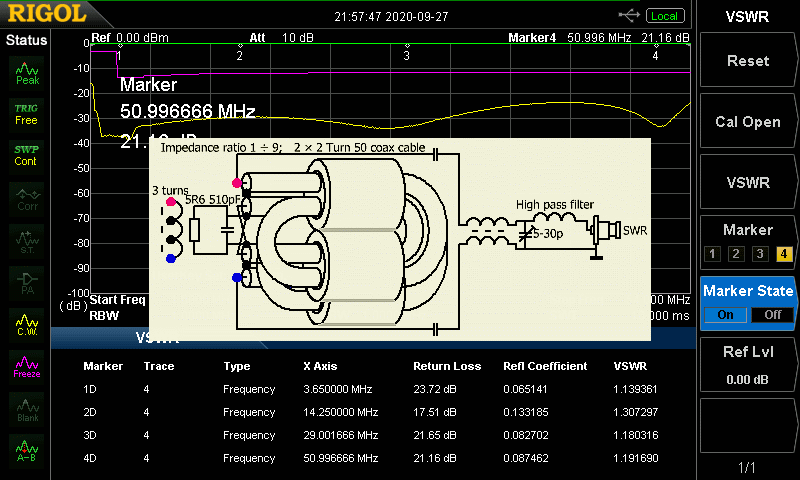The image size is (800, 480).
Task: Click the Blank trace status icon
Action: pos(27,408)
